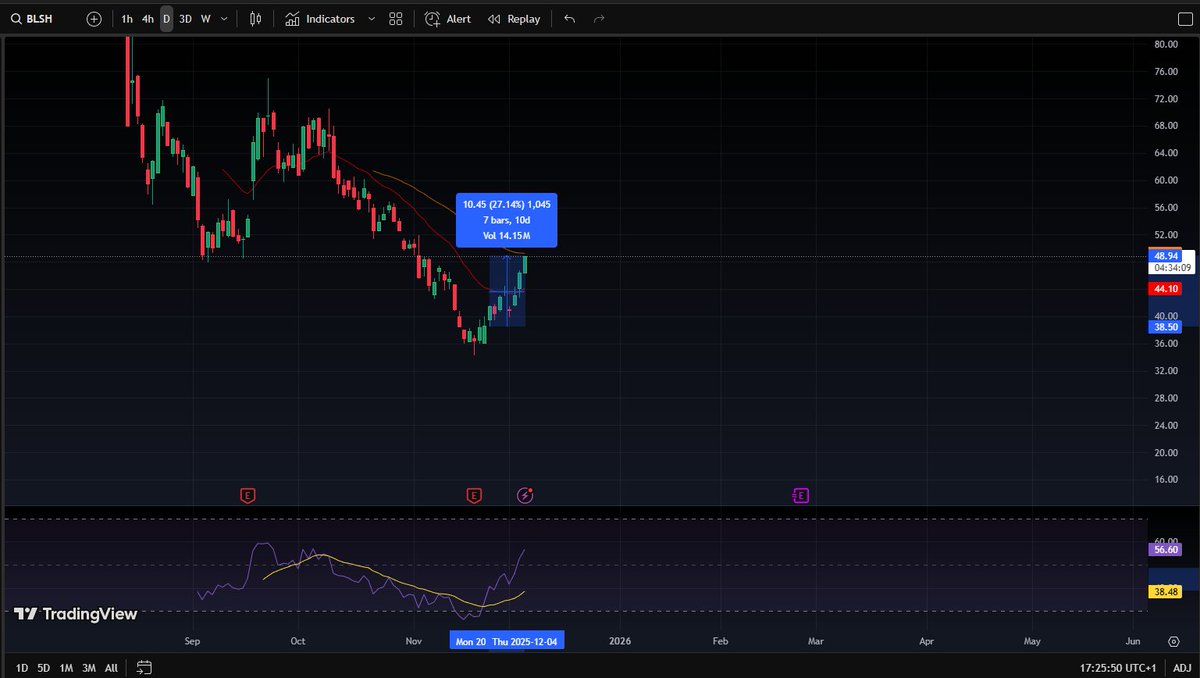Select the 3D timeframe
The width and height of the screenshot is (1200, 678).
click(185, 19)
